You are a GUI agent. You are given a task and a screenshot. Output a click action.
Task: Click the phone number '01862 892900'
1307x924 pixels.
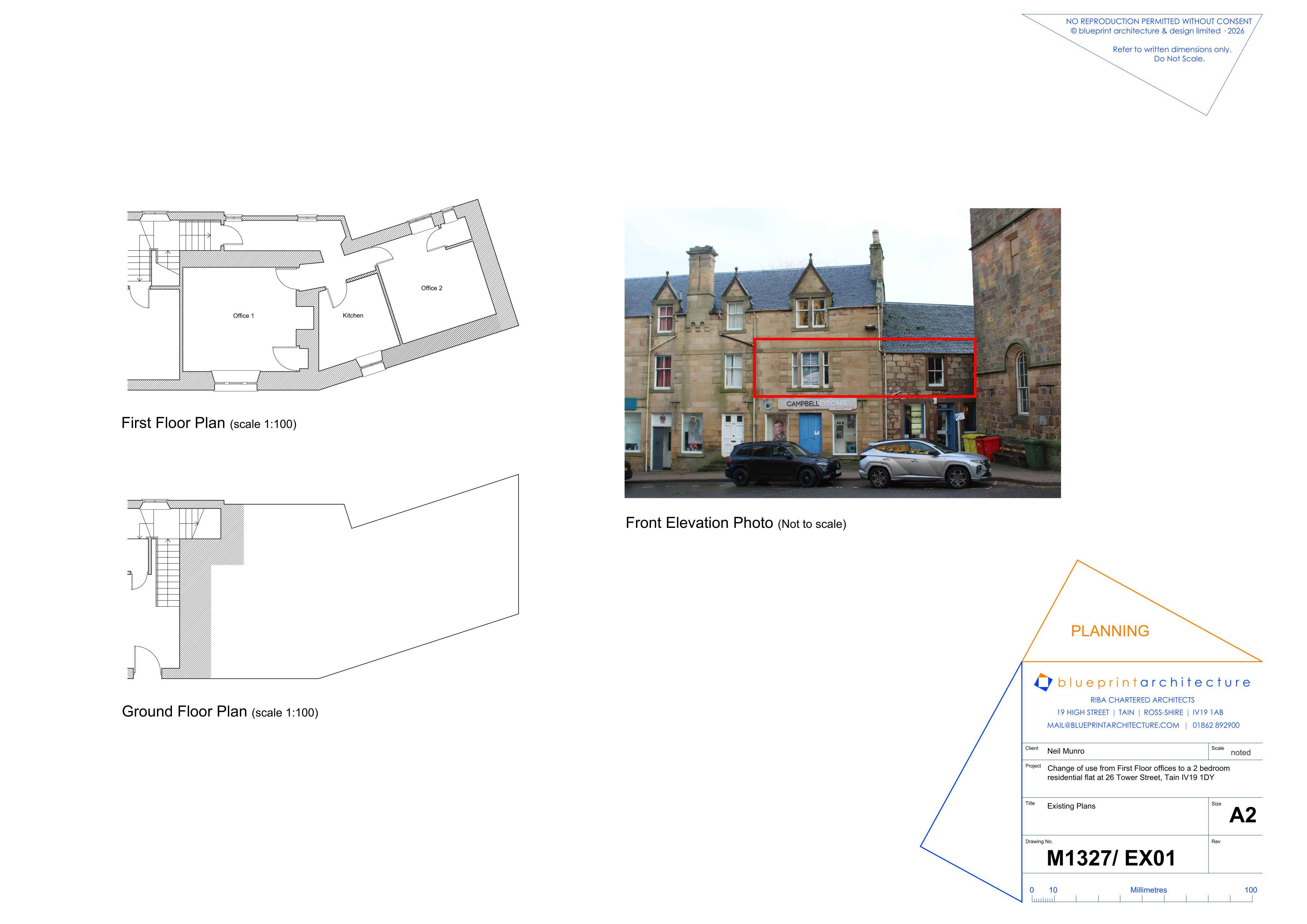coord(1216,725)
